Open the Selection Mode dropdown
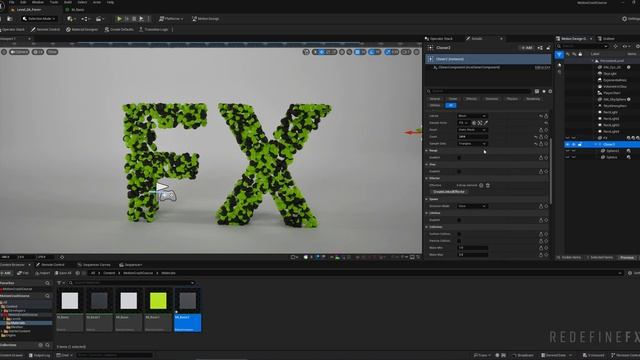The image size is (640, 360). pos(39,19)
